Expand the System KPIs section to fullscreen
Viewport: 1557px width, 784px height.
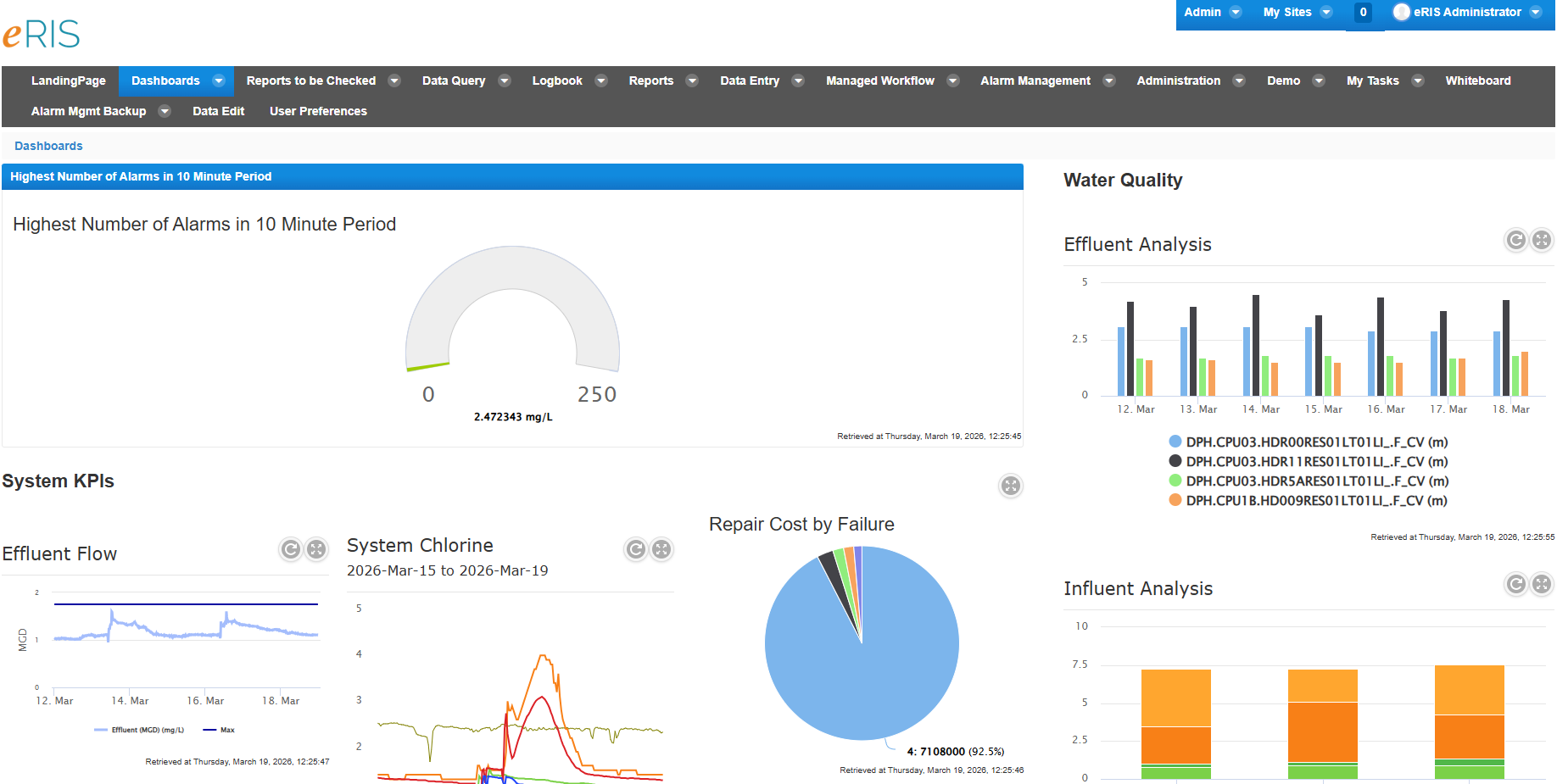1011,486
